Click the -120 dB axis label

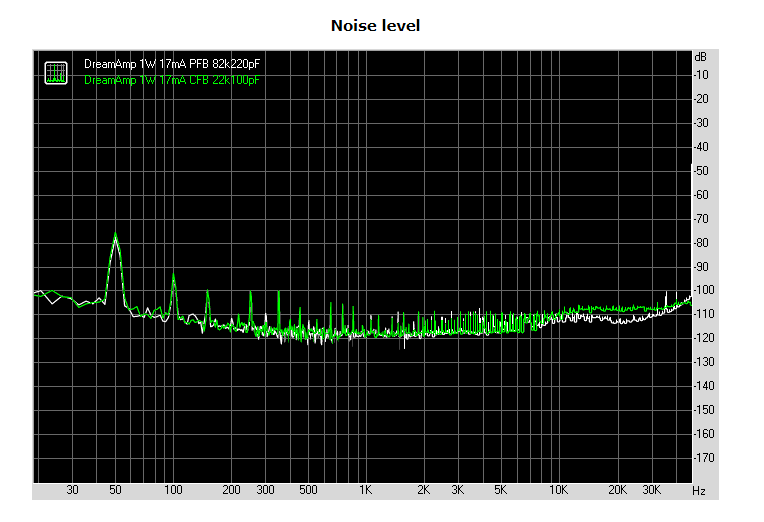click(704, 338)
